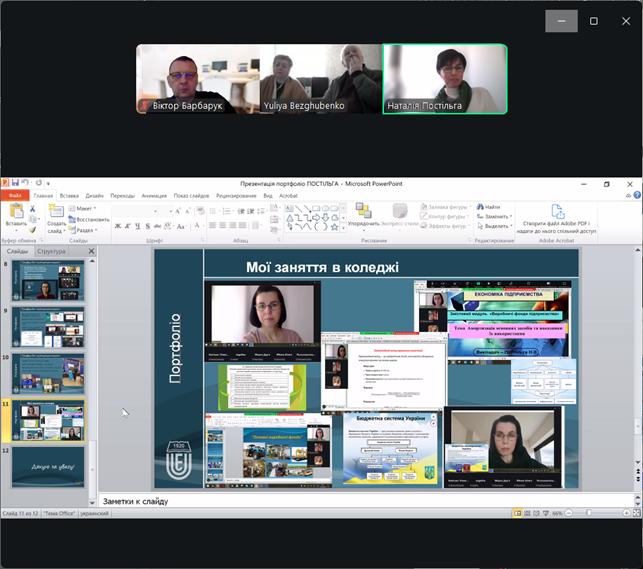Select the Format Painter brush icon
Viewport: 643px width, 569px height.
32,230
